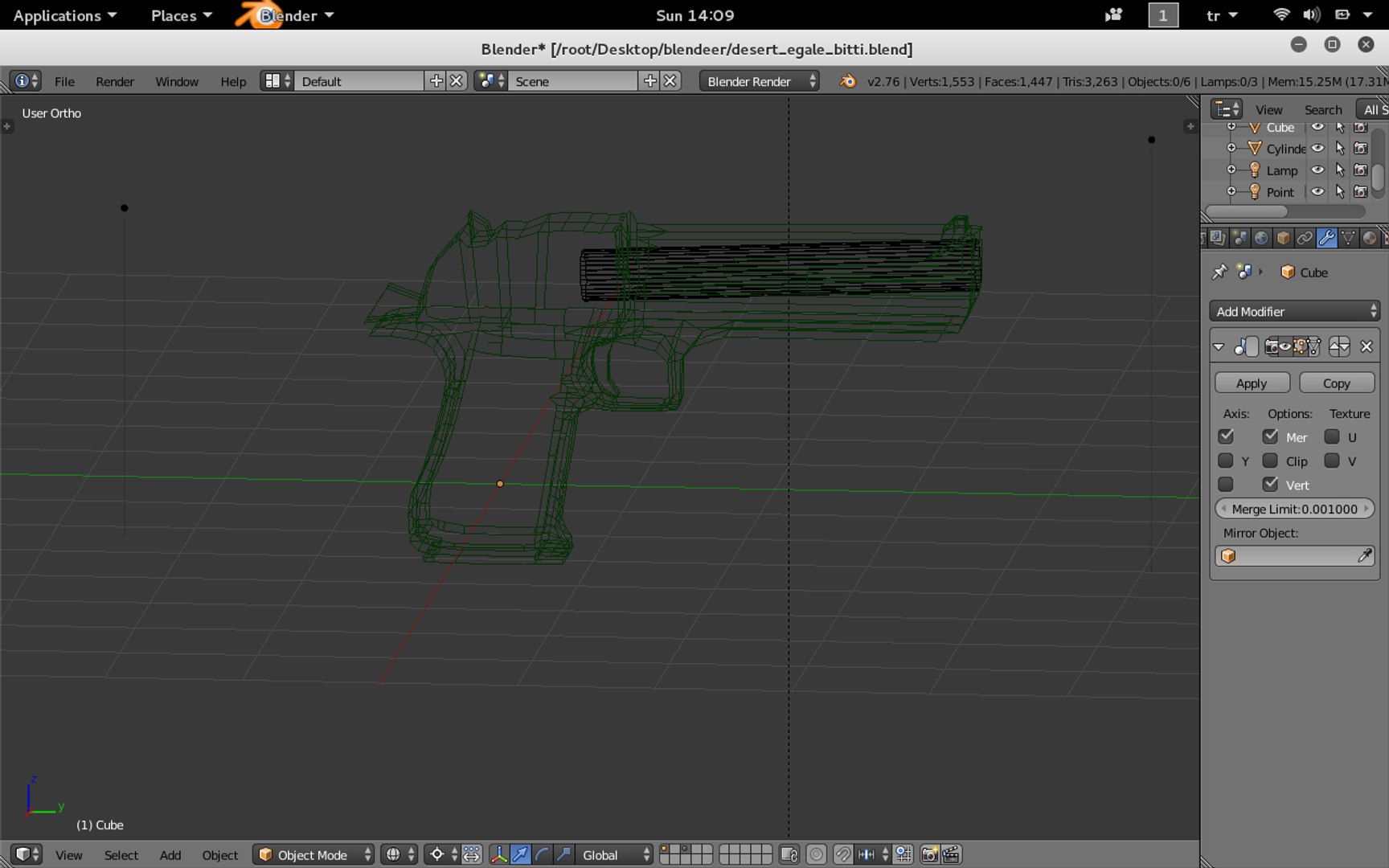The width and height of the screenshot is (1389, 868).
Task: Open the pivot point dropdown
Action: pos(443,854)
